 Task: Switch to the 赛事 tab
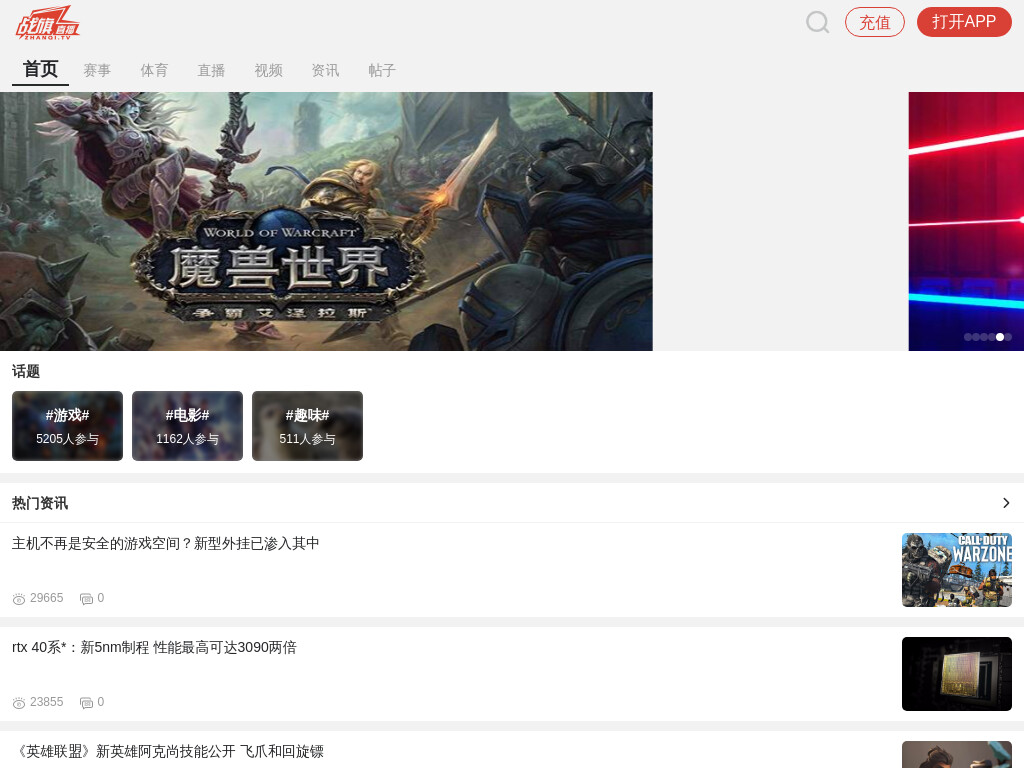97,70
